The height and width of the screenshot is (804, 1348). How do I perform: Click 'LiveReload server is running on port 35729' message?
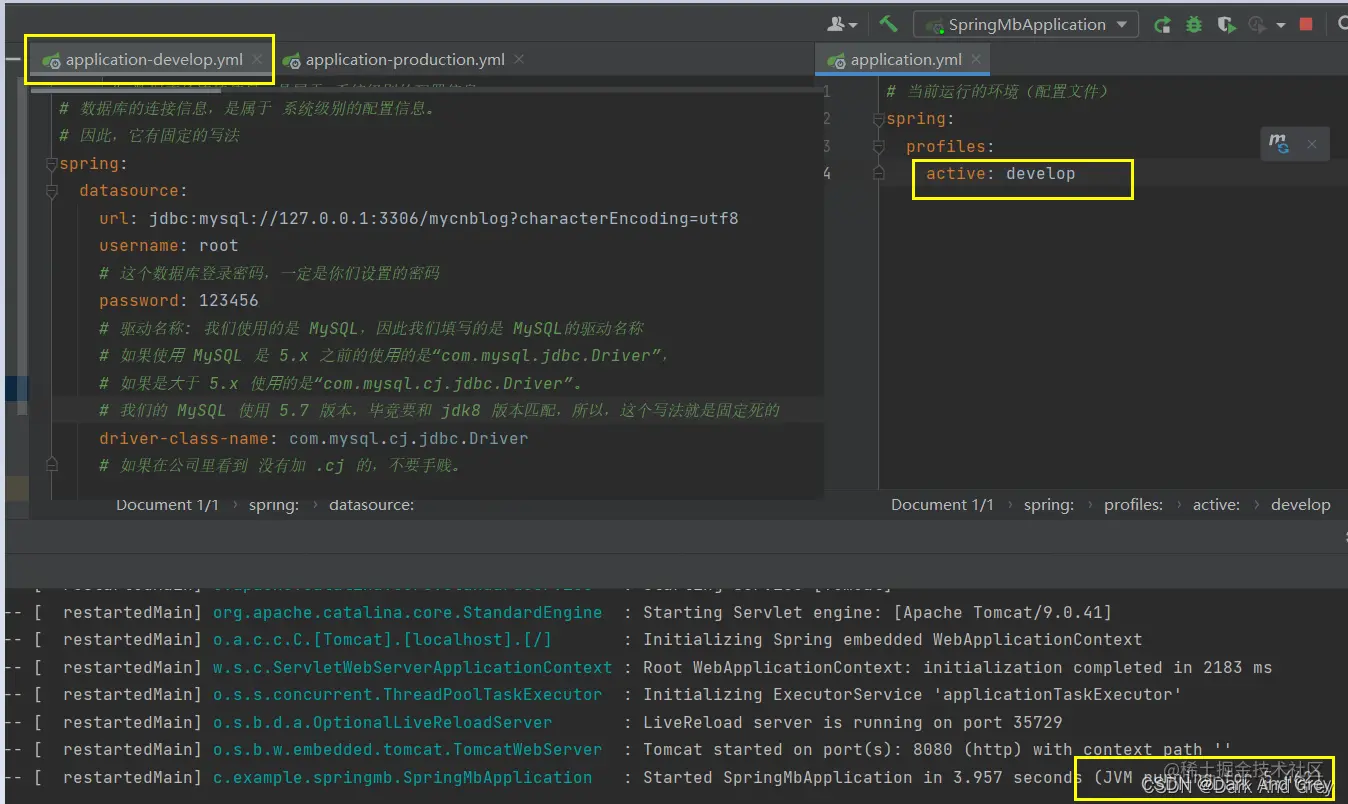coord(852,722)
